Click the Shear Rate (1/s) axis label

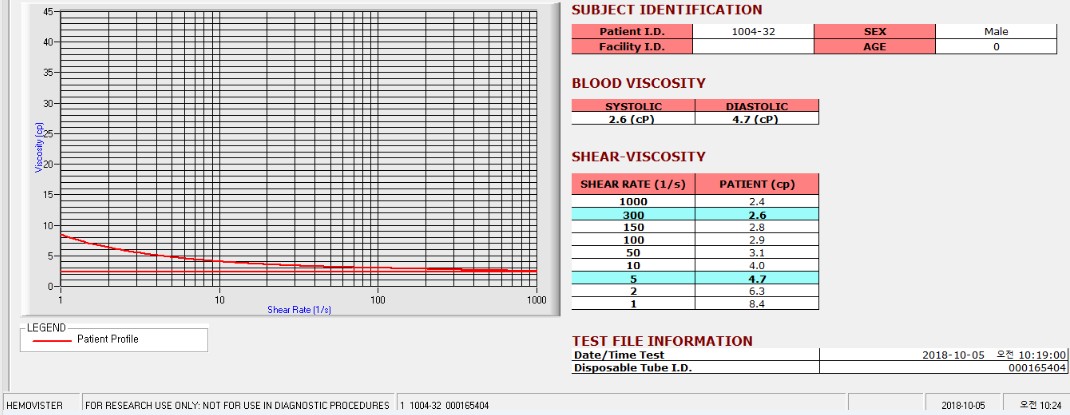[x=299, y=310]
